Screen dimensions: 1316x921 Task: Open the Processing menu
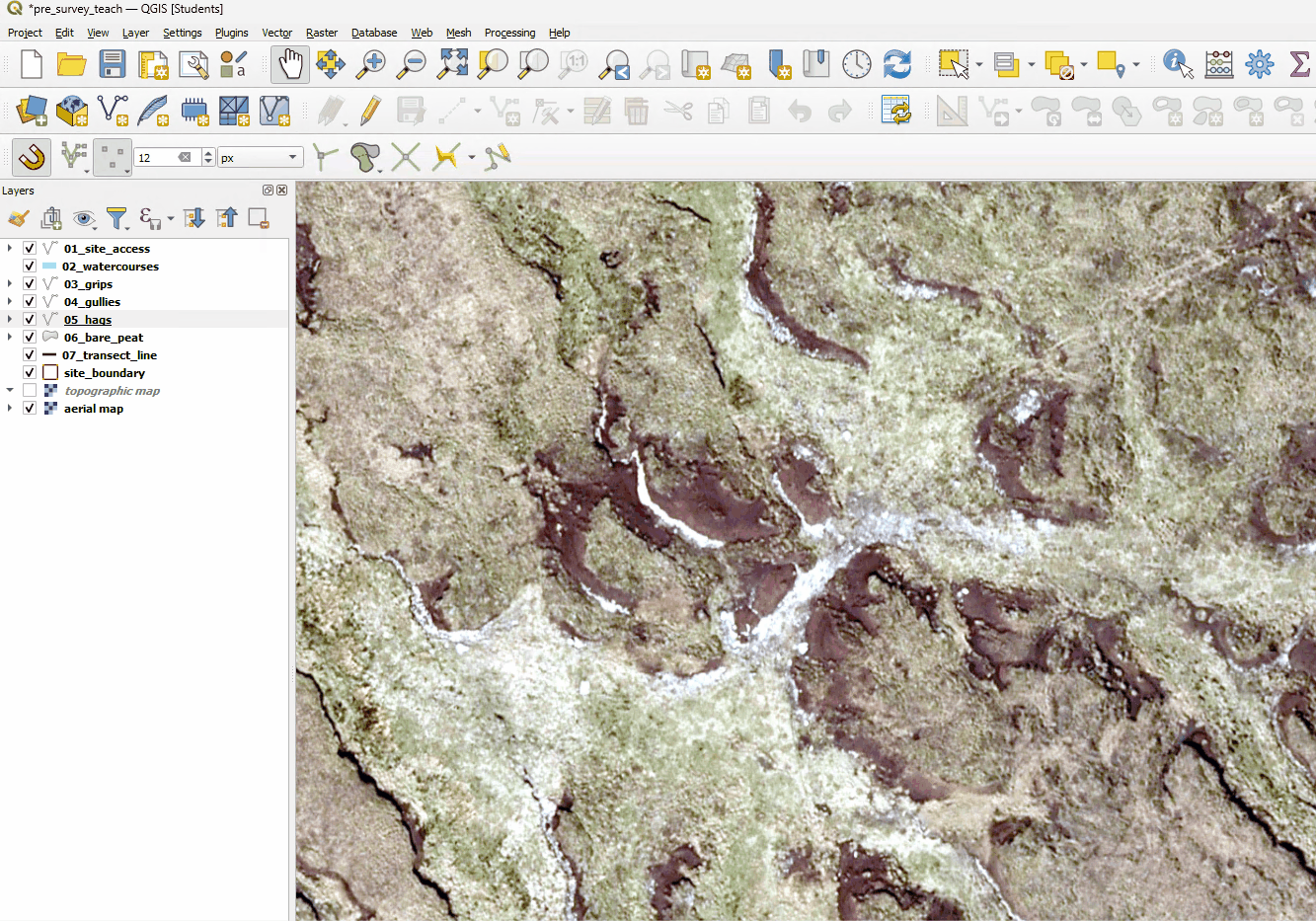[509, 33]
